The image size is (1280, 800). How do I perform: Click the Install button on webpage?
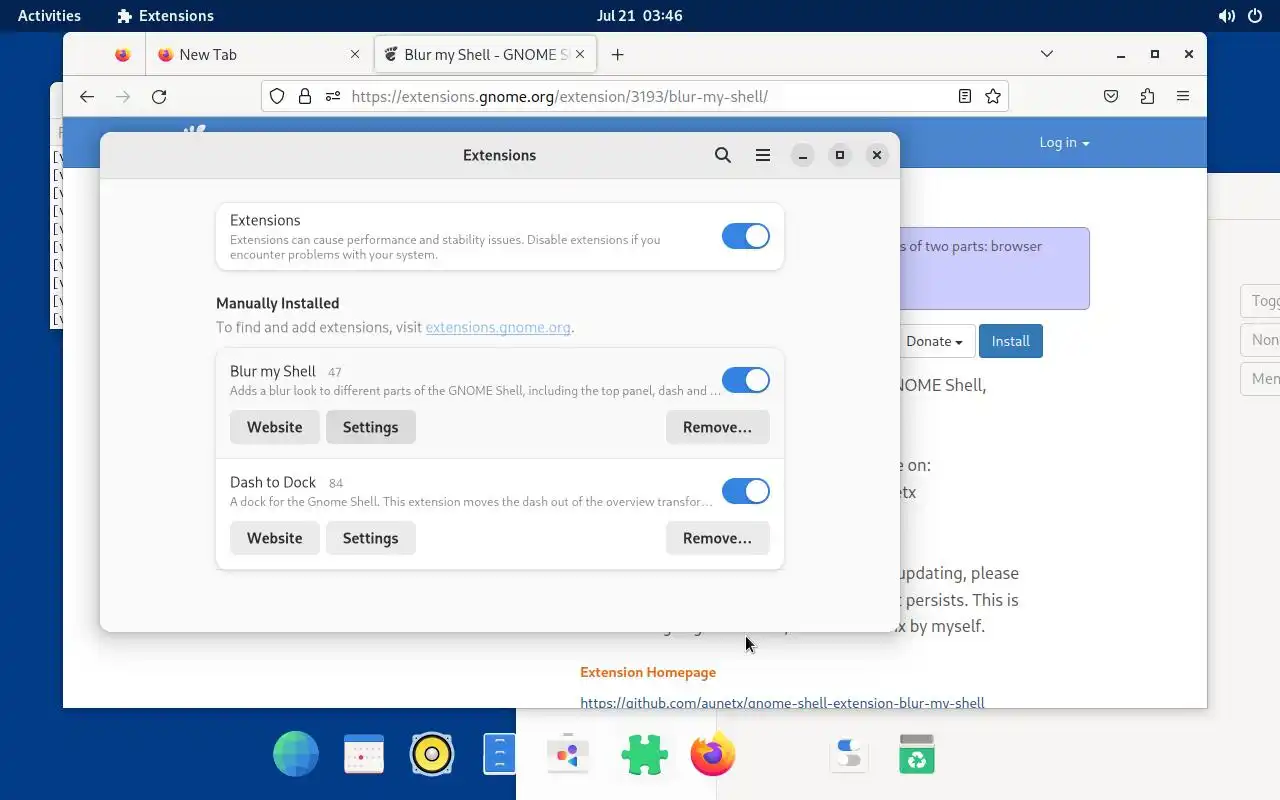tap(1011, 341)
